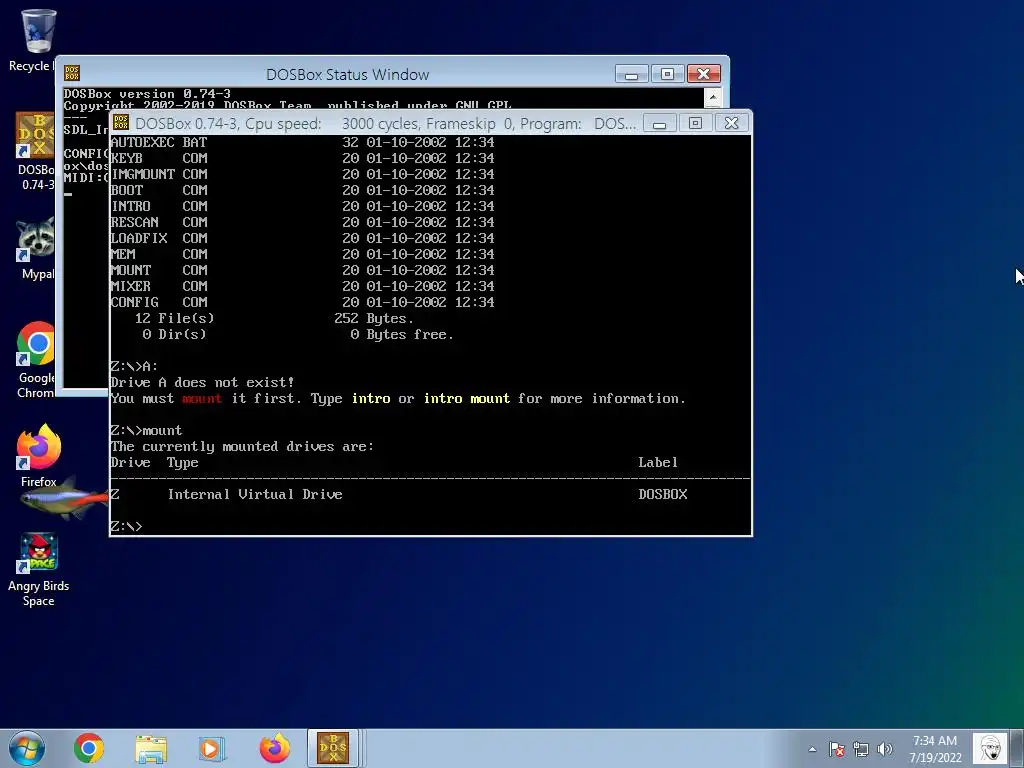1024x768 pixels.
Task: Maximize the DOSBox Status Window
Action: [x=667, y=74]
